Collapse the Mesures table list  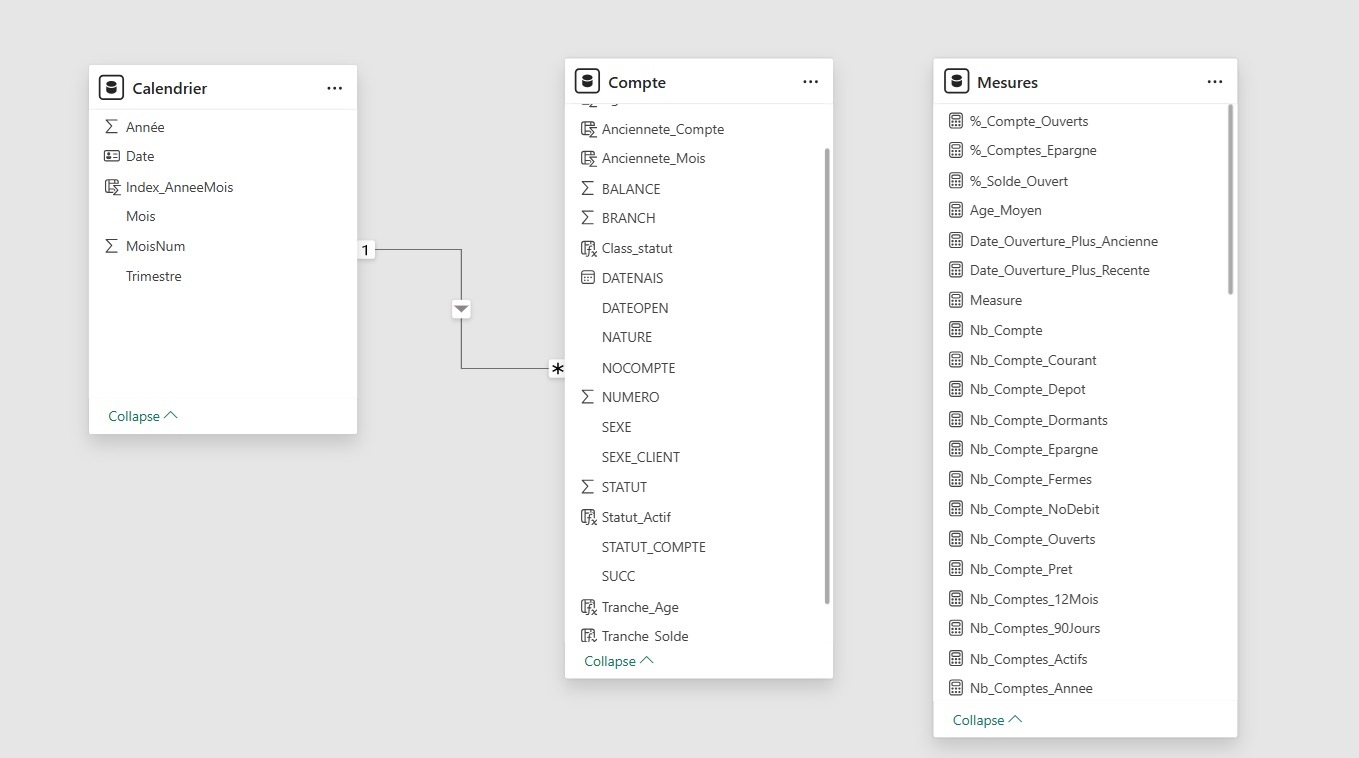pos(987,720)
